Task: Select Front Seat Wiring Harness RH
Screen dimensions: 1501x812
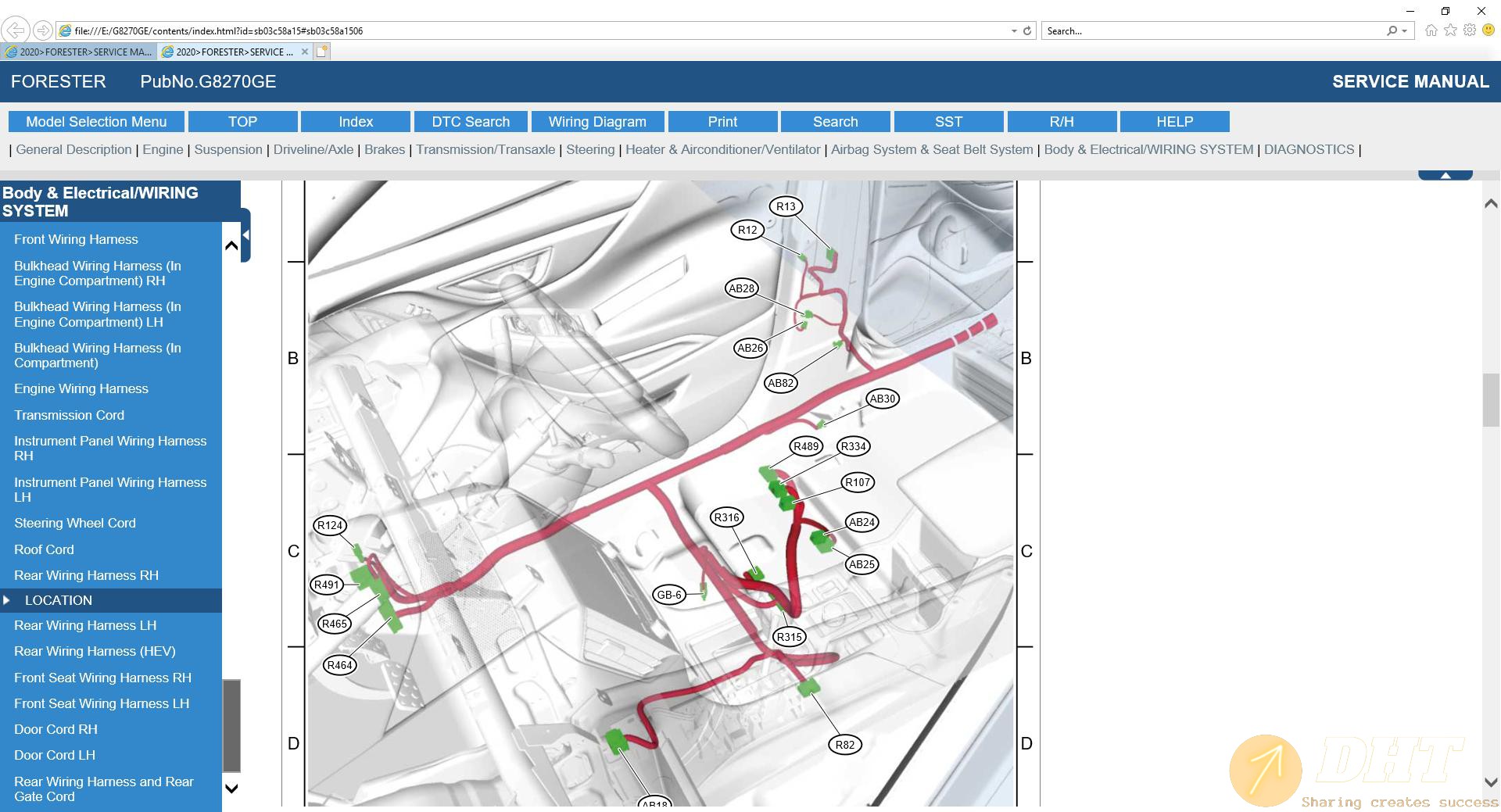Action: [102, 678]
